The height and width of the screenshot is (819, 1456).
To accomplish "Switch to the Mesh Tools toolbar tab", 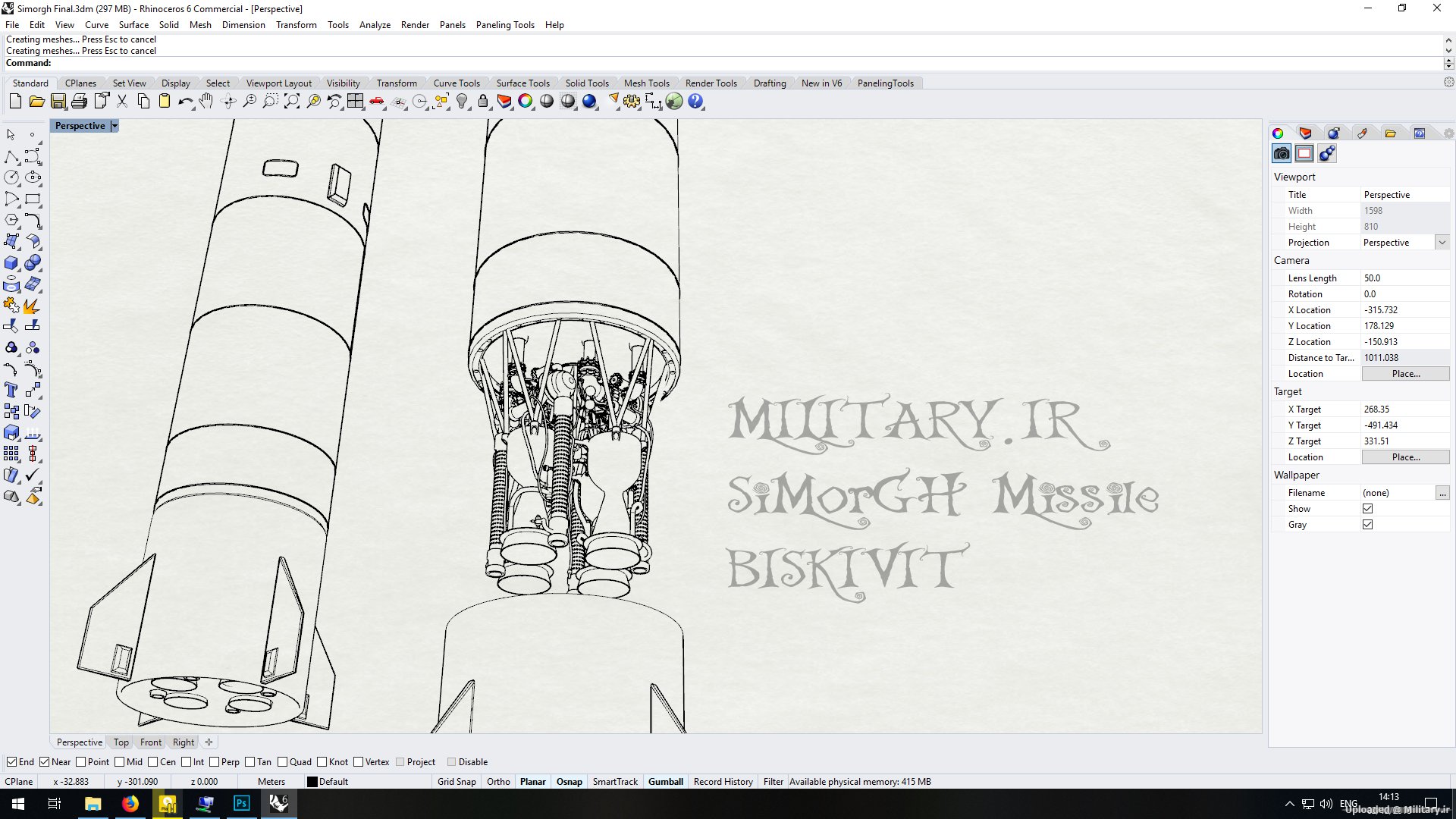I will [646, 83].
